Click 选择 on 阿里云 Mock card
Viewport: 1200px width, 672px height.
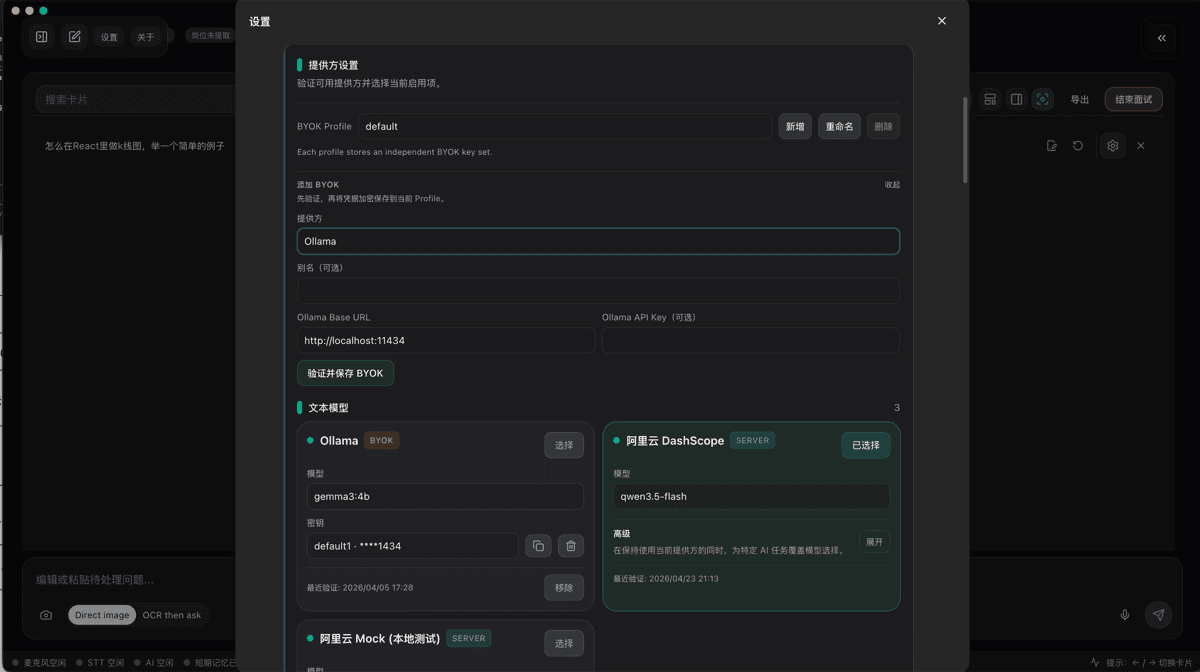tap(564, 643)
